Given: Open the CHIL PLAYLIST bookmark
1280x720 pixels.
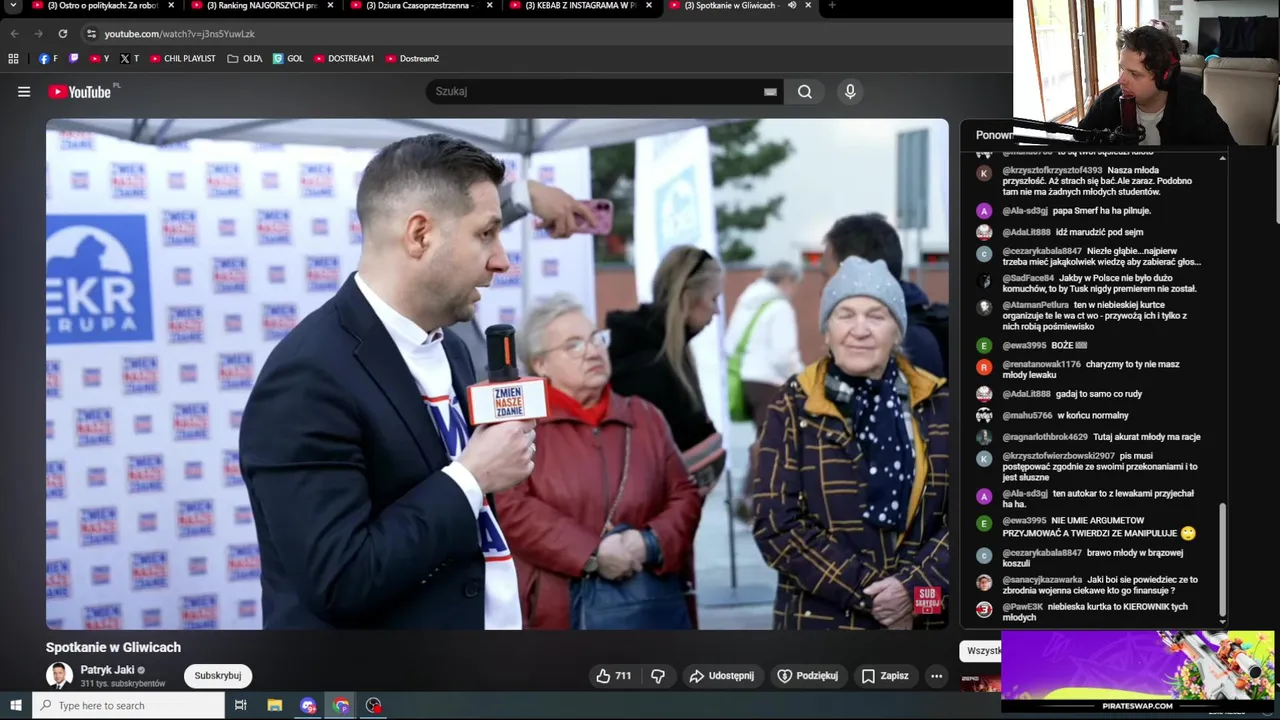Looking at the screenshot, I should tap(182, 58).
